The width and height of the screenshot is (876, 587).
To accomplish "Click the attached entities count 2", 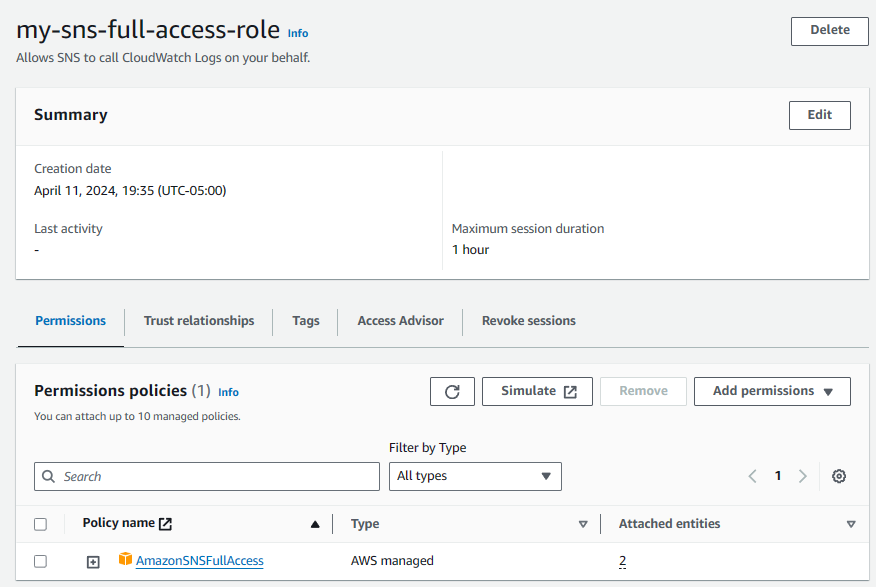I will tap(622, 561).
